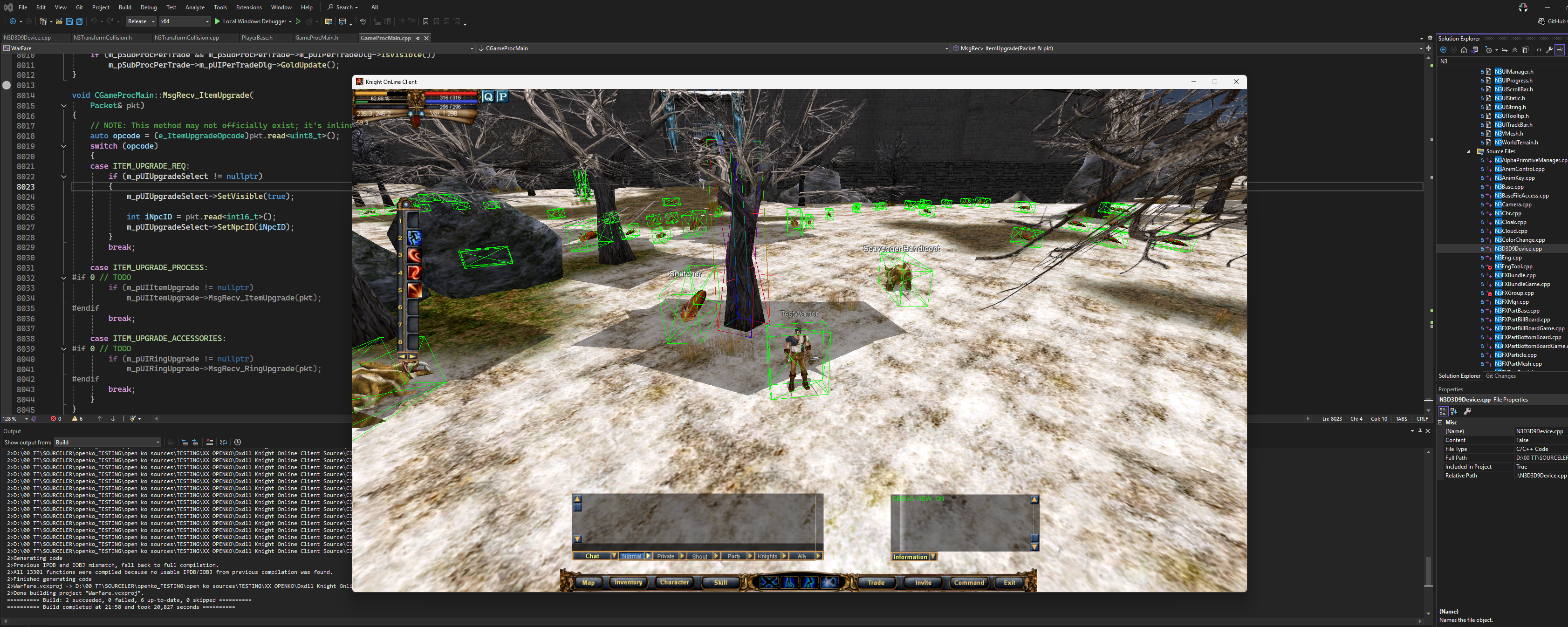Open the x64 platform dropdown

[x=185, y=21]
